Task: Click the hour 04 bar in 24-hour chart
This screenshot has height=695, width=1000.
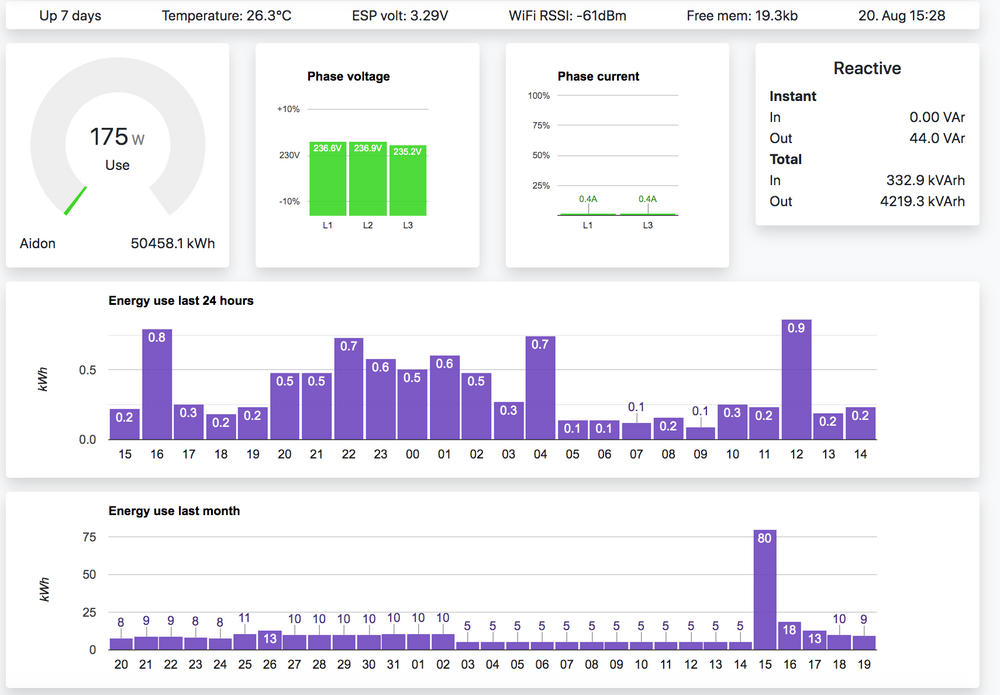Action: pyautogui.click(x=540, y=388)
